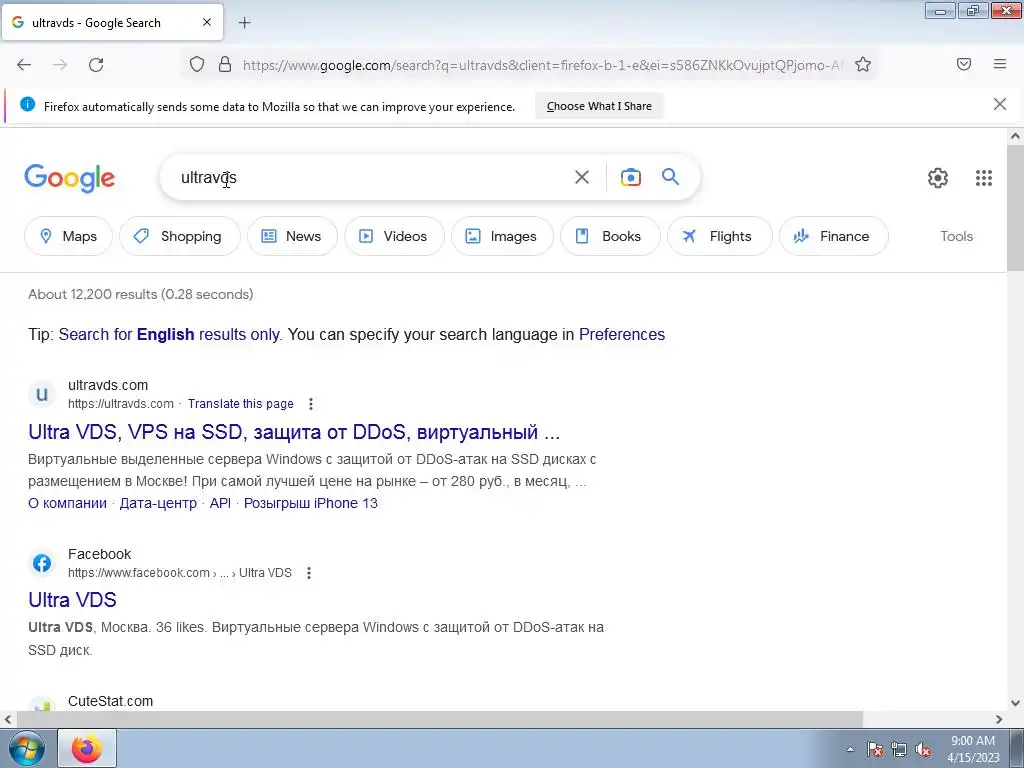Open the network tray icon
The width and height of the screenshot is (1024, 768).
(899, 749)
